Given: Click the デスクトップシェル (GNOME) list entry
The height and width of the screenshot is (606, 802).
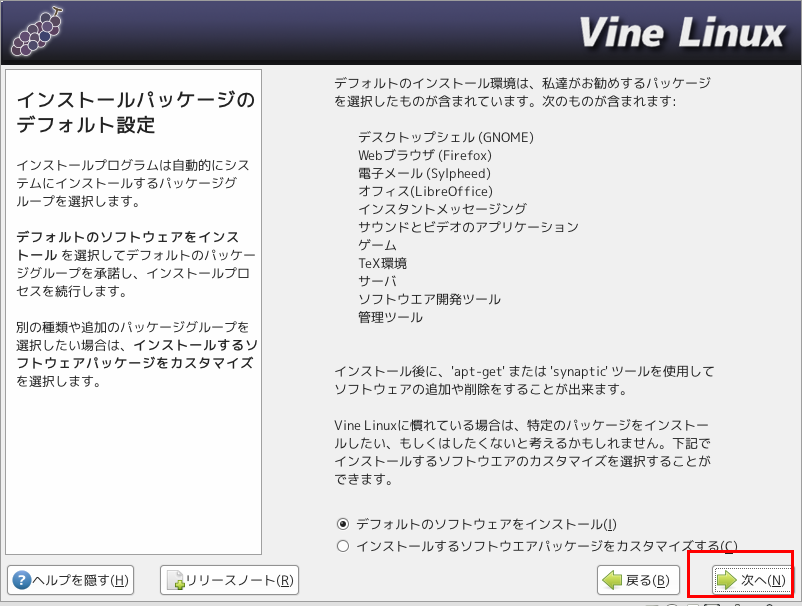Looking at the screenshot, I should click(x=445, y=137).
